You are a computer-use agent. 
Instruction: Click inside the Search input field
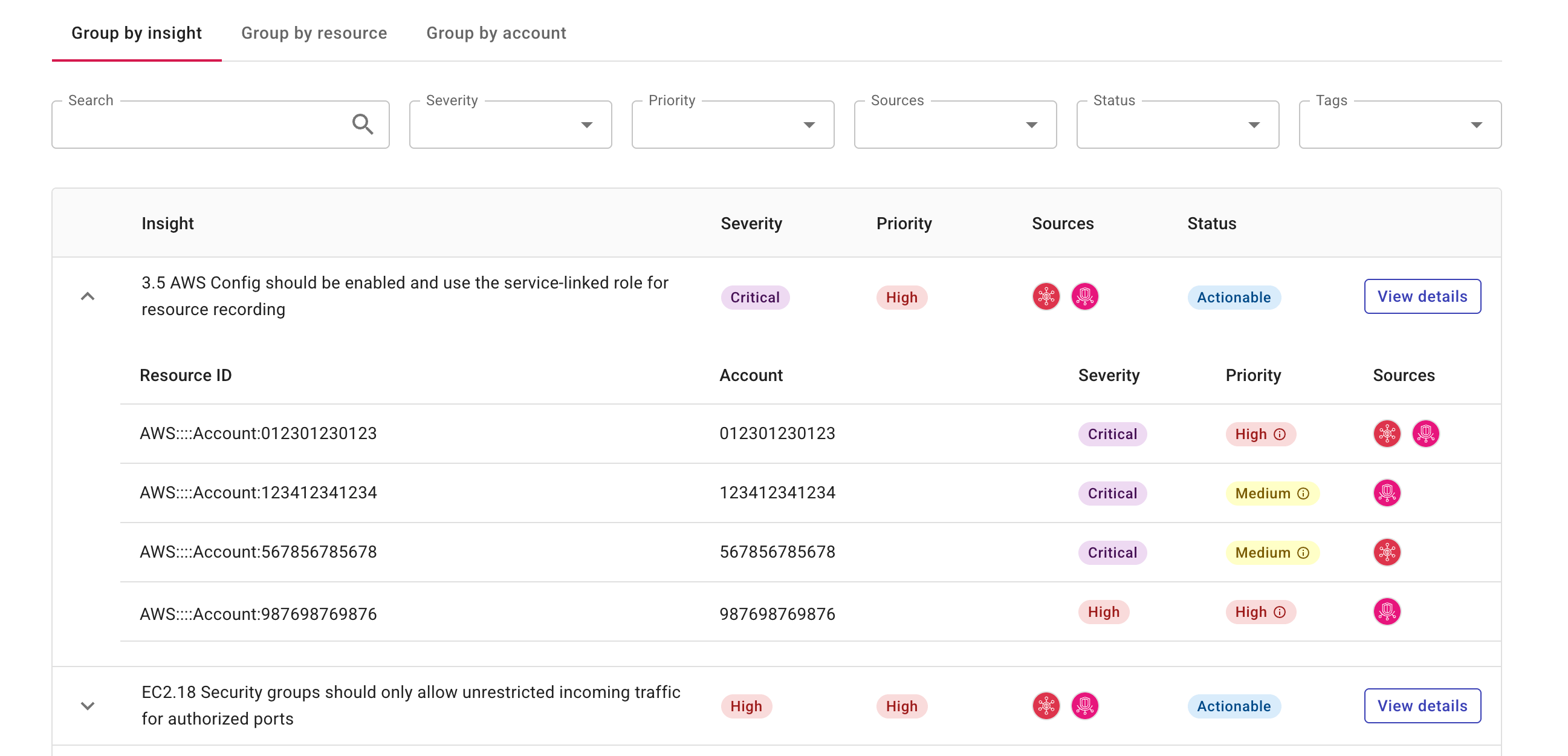201,123
